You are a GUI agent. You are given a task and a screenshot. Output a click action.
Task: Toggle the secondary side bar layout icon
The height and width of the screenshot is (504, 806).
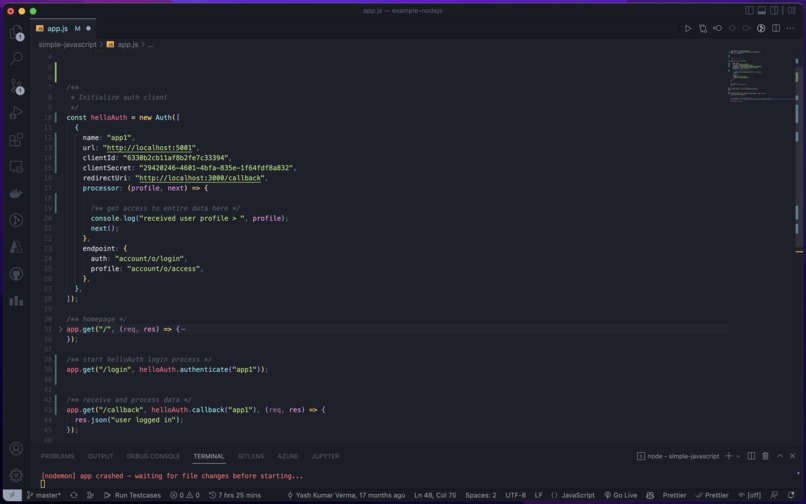click(x=774, y=10)
